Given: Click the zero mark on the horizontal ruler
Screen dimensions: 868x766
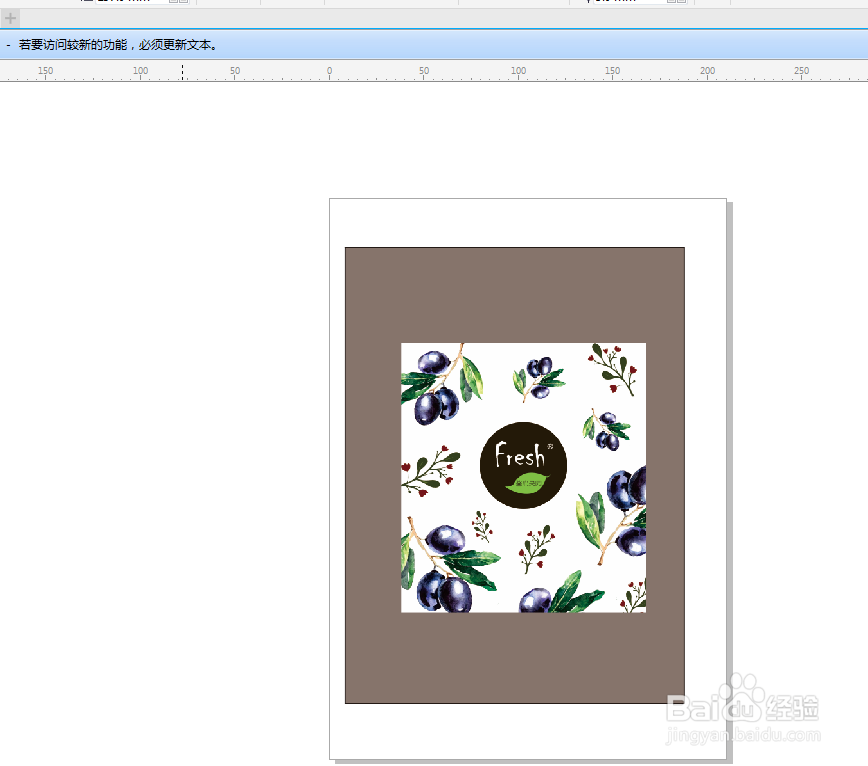Looking at the screenshot, I should 329,71.
